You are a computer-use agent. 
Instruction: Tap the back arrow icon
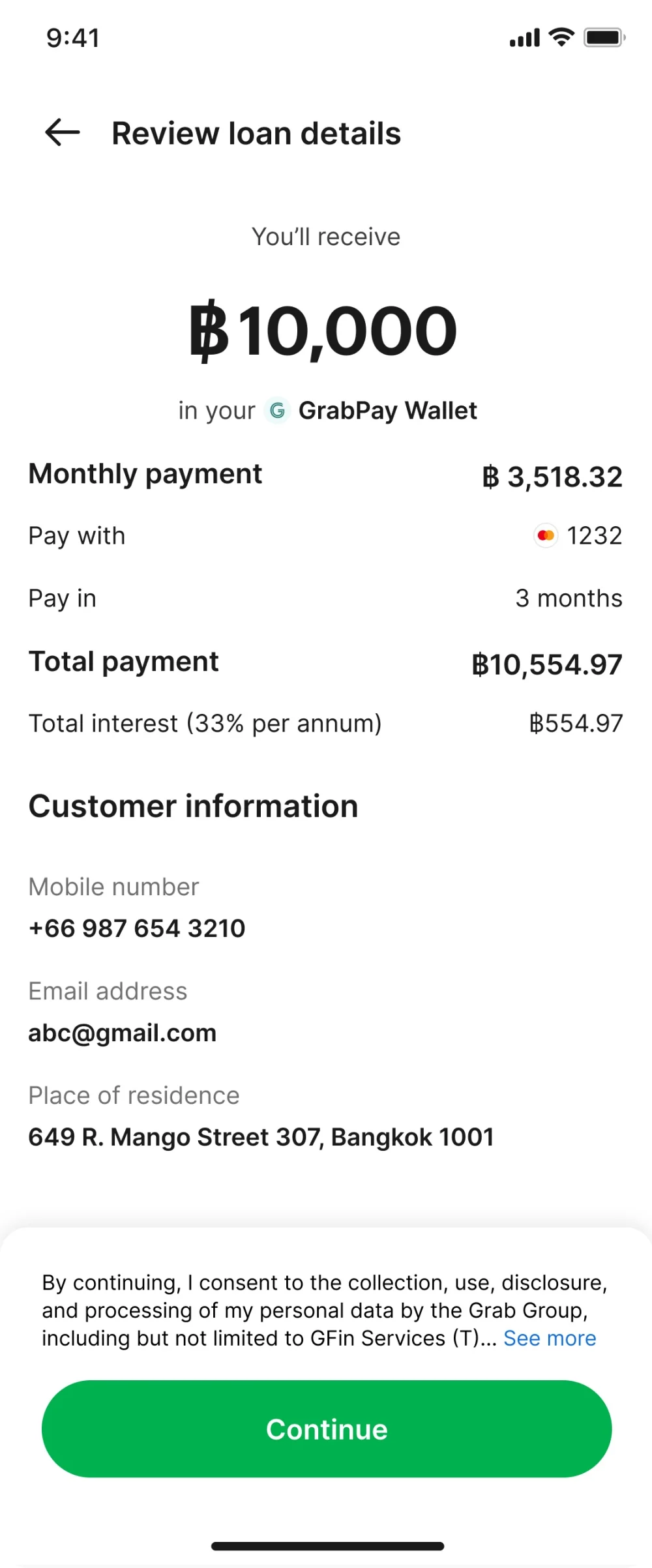[x=63, y=132]
